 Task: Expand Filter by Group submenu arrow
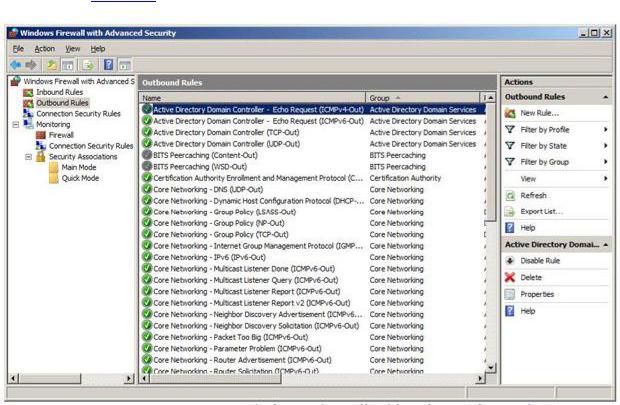pos(605,162)
